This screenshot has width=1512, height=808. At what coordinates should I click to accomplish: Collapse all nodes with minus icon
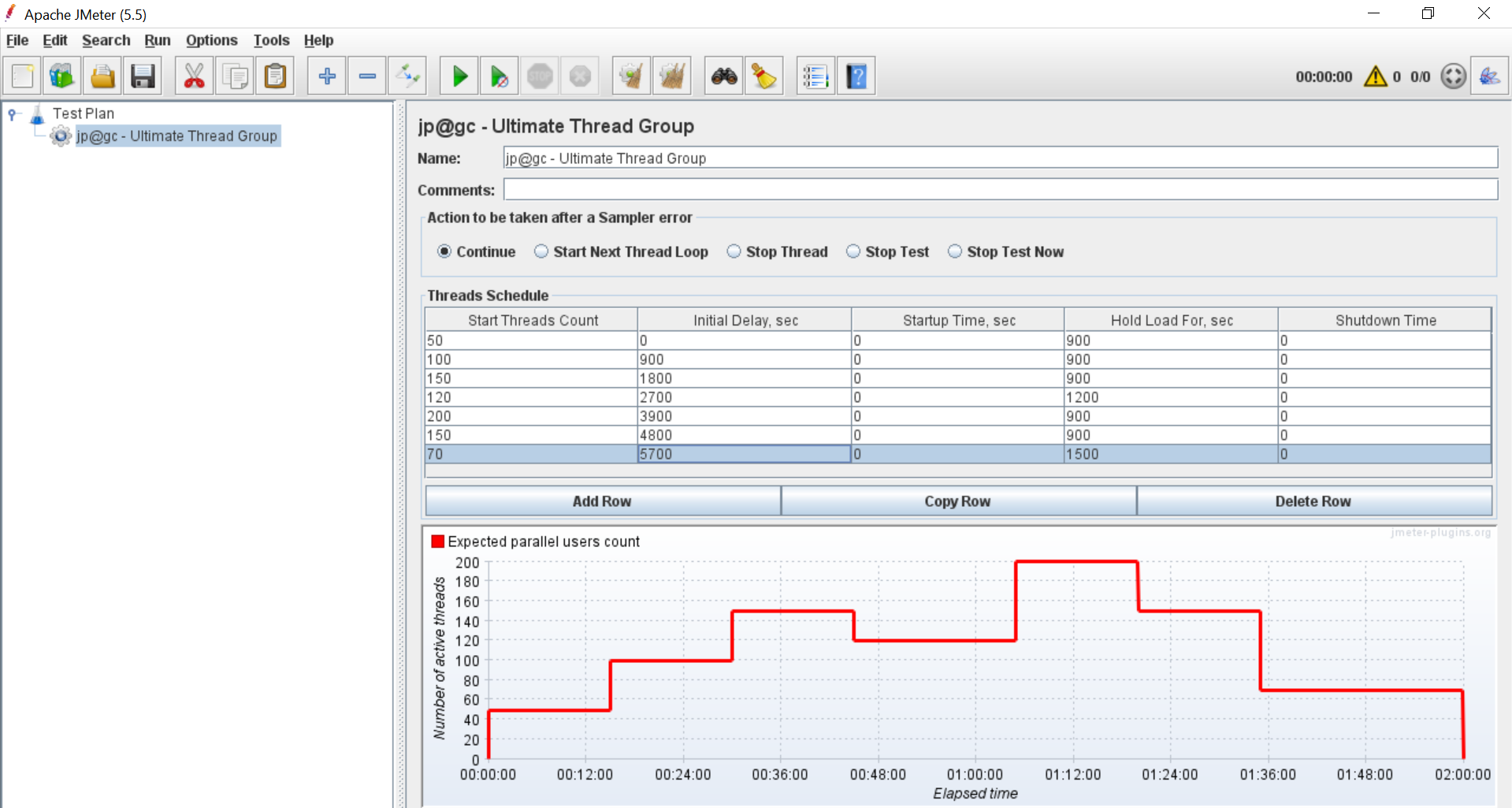(367, 76)
